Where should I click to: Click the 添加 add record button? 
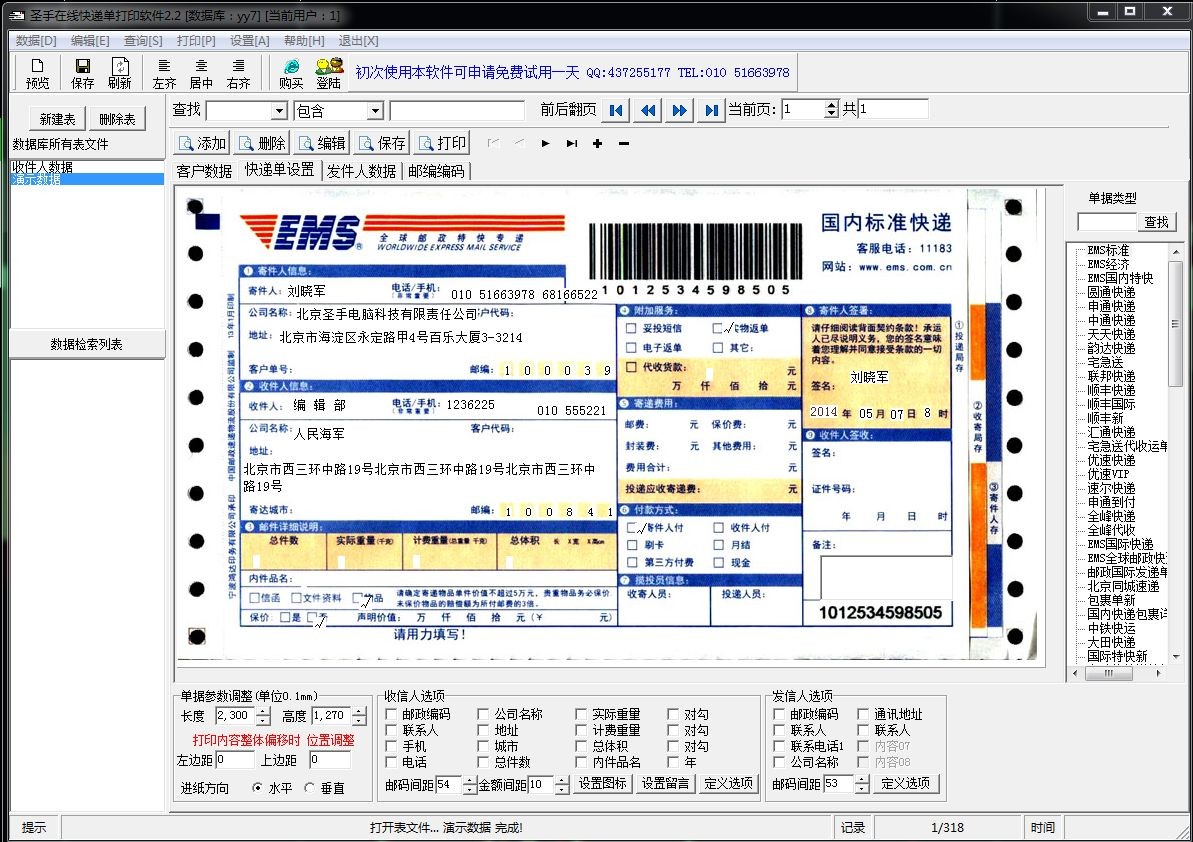(x=202, y=143)
